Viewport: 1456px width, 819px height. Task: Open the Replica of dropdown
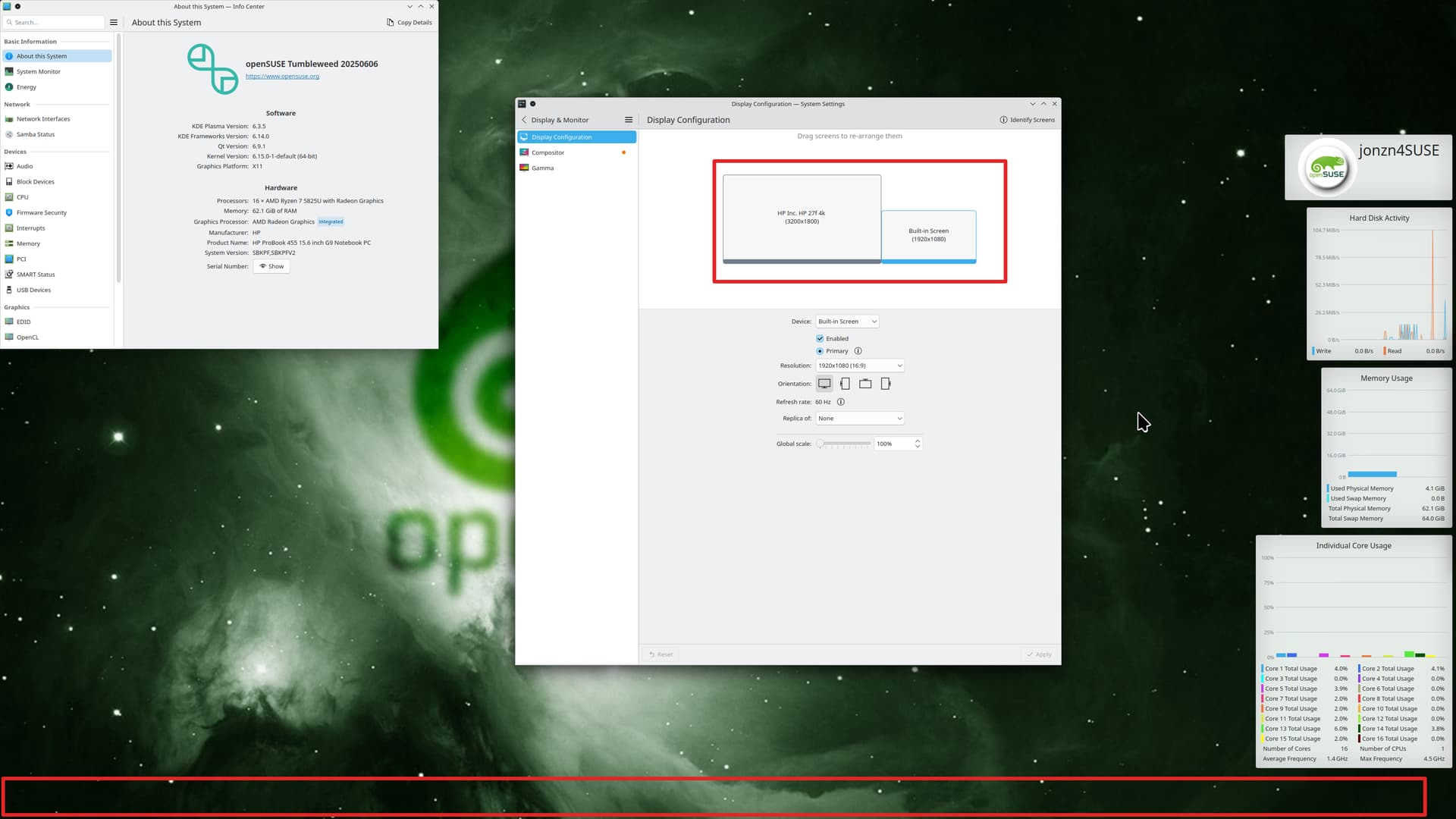point(860,419)
